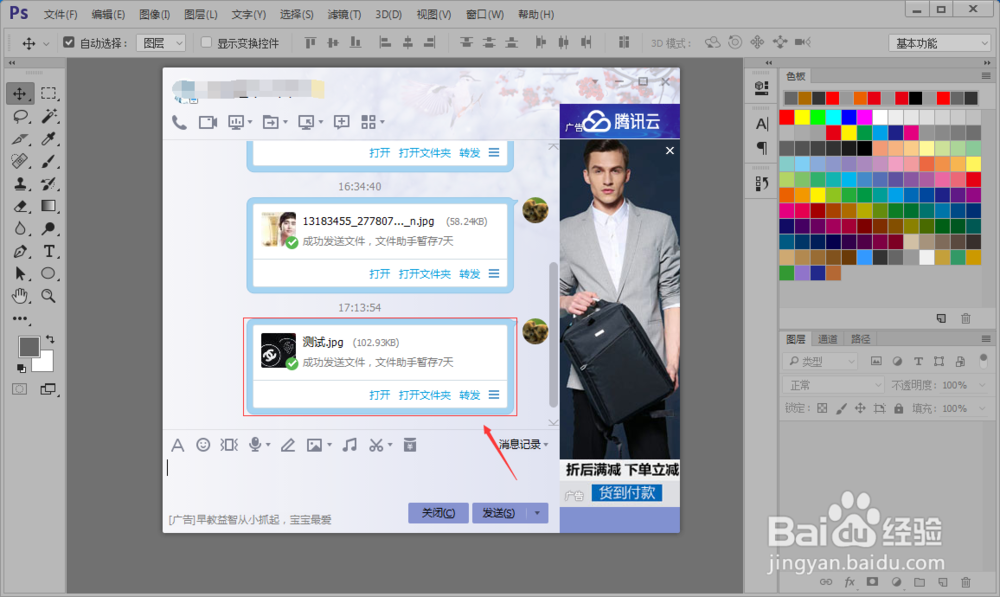
Task: Click 打开 link for 测试.jpg
Action: coord(379,395)
